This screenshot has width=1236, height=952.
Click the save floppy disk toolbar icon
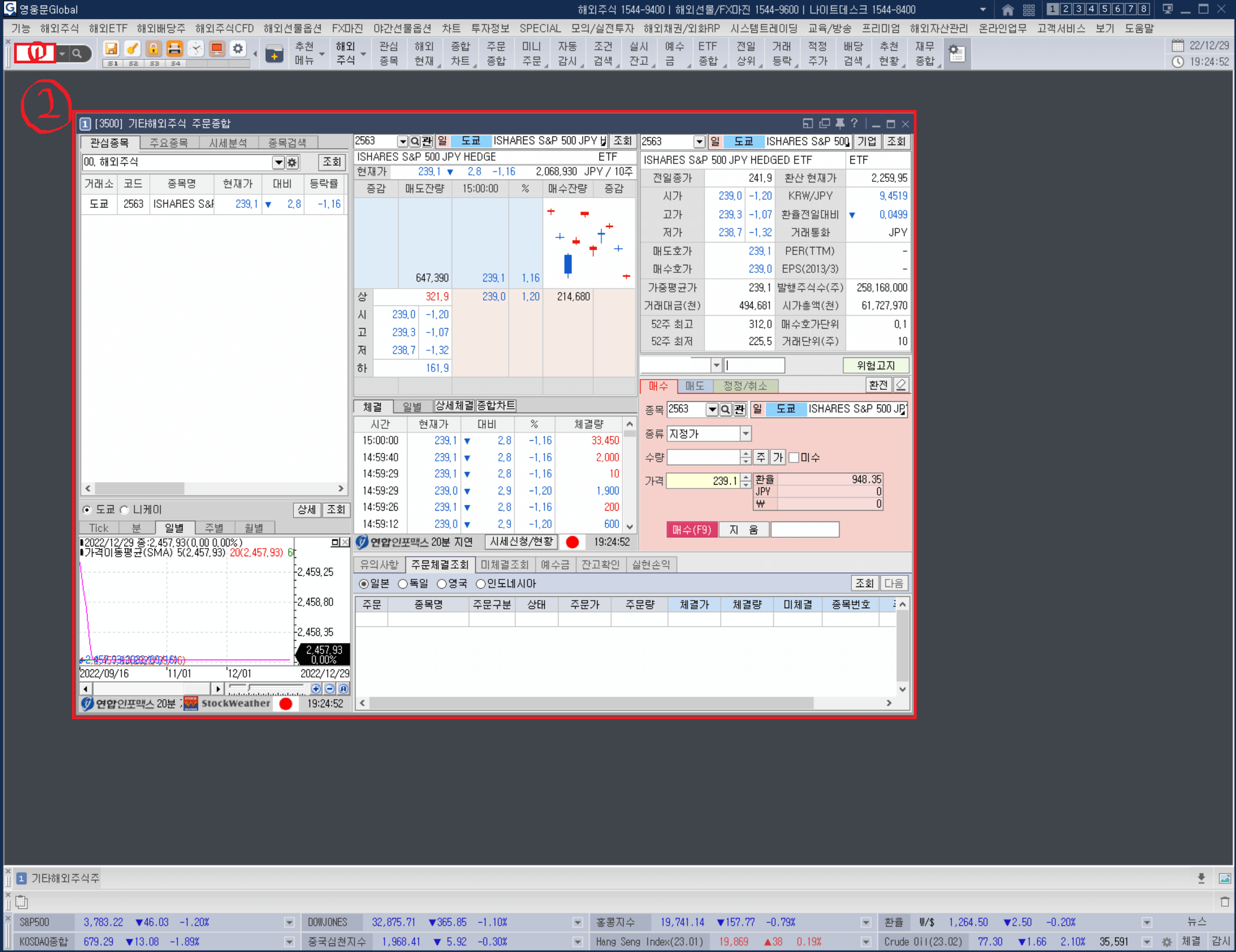112,49
